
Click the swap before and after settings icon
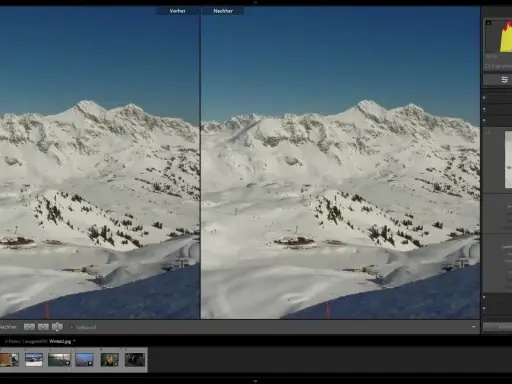pos(57,327)
